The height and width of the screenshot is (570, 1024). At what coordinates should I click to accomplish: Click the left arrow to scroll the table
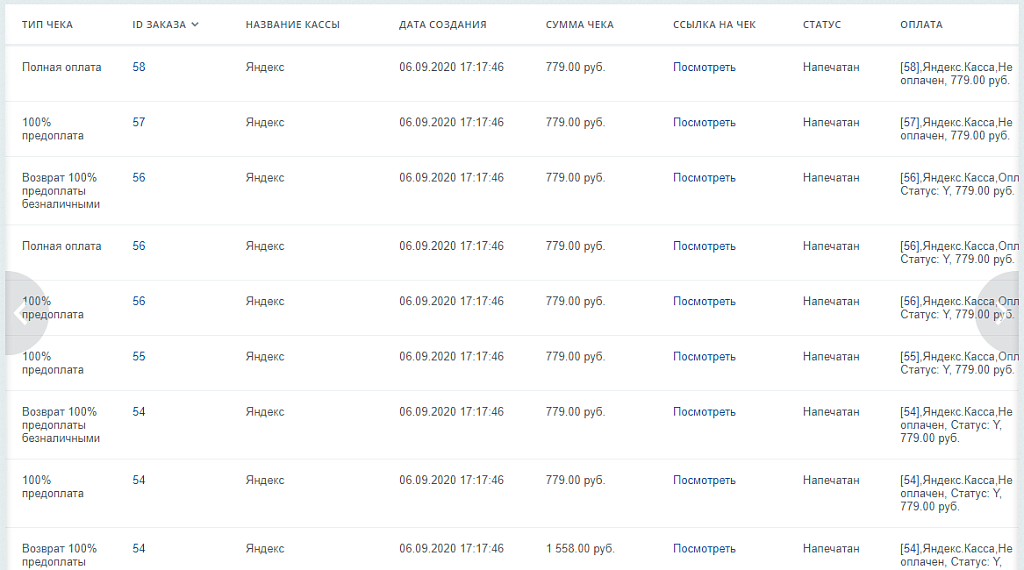18,313
